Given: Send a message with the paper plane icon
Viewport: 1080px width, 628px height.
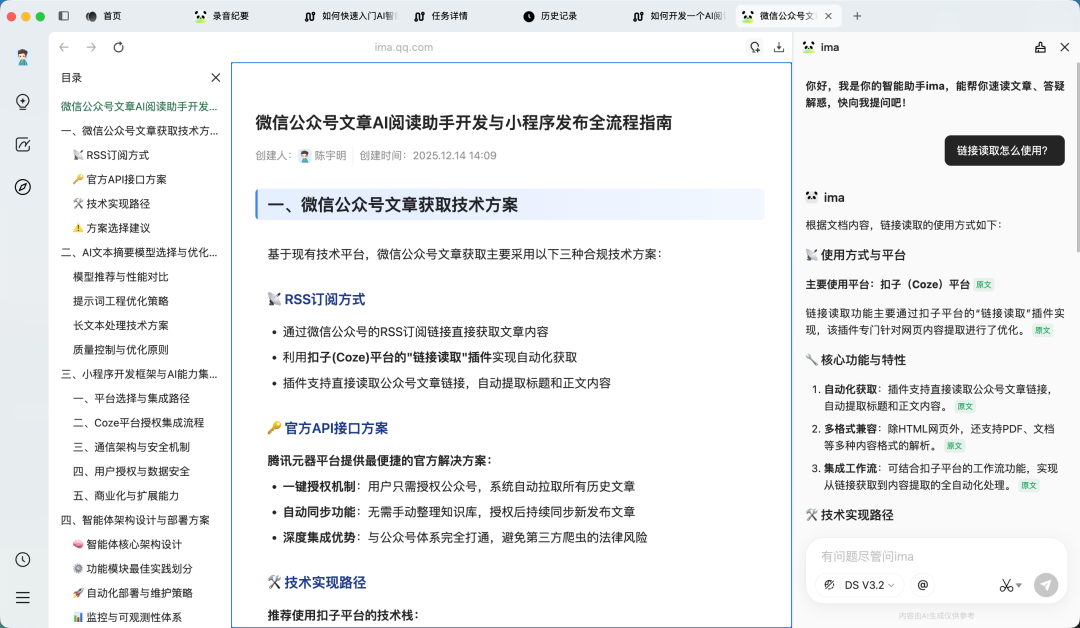Looking at the screenshot, I should point(1046,585).
